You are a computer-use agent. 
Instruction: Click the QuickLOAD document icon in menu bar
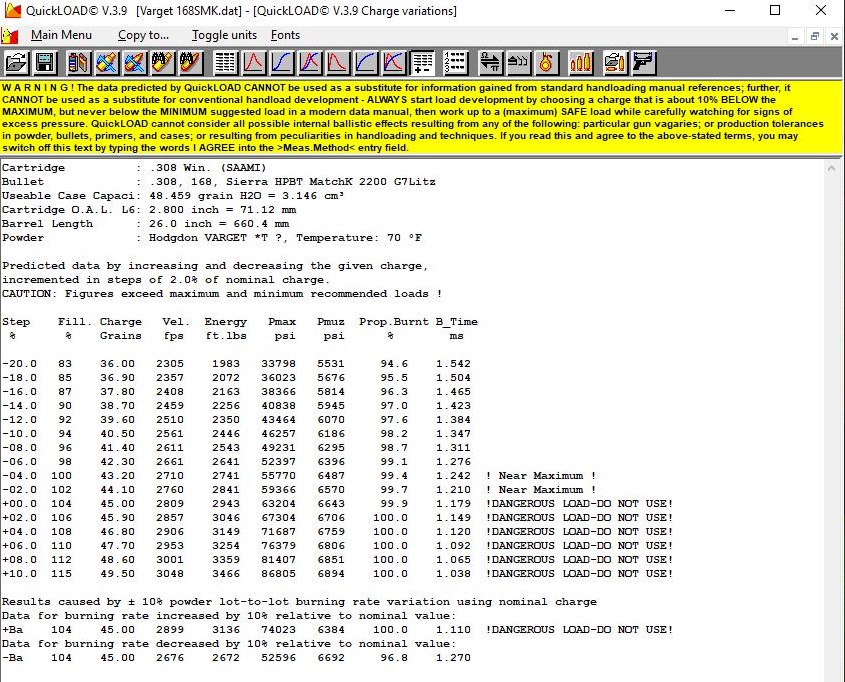pyautogui.click(x=11, y=35)
